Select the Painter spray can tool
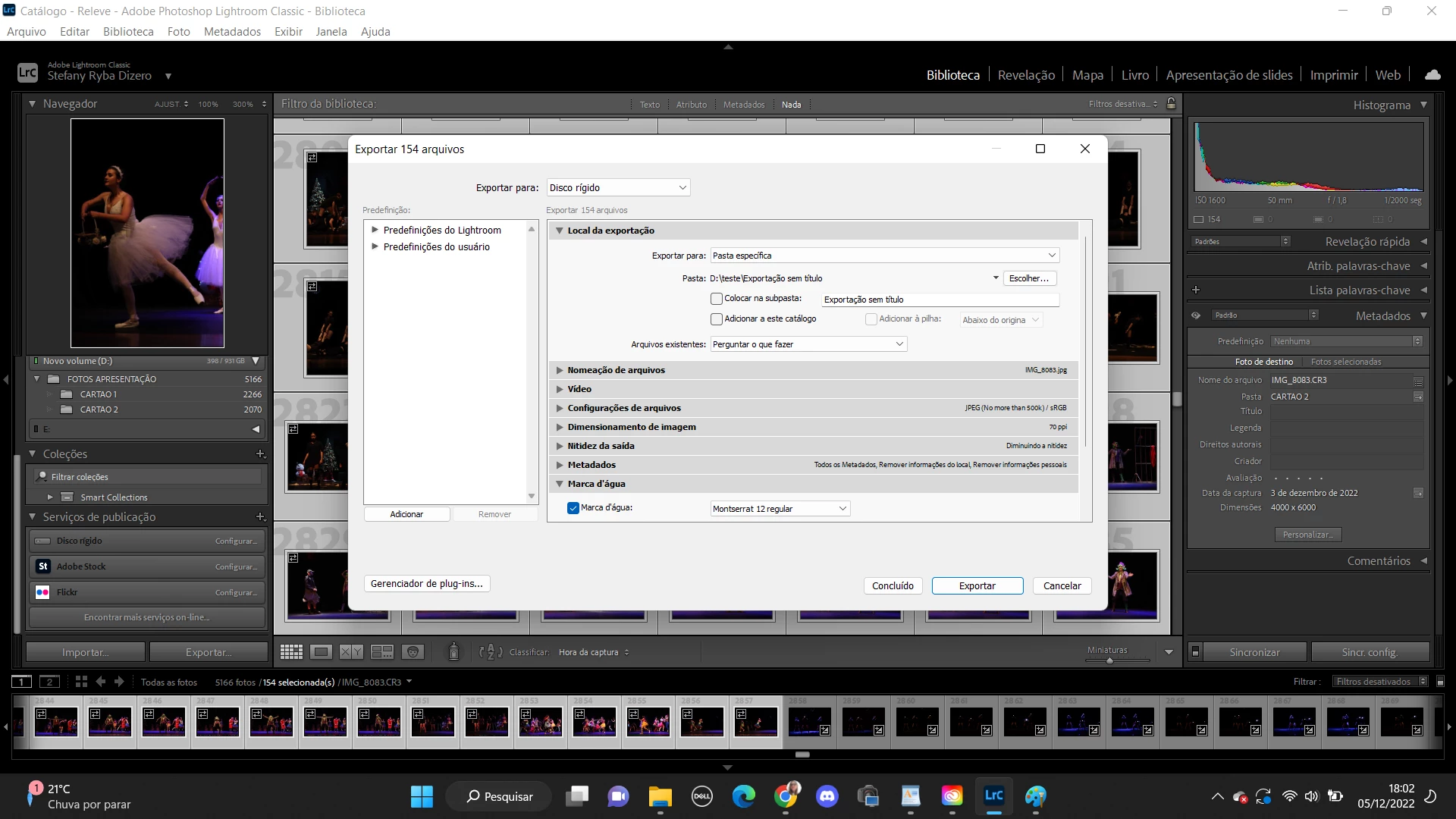 (x=453, y=651)
